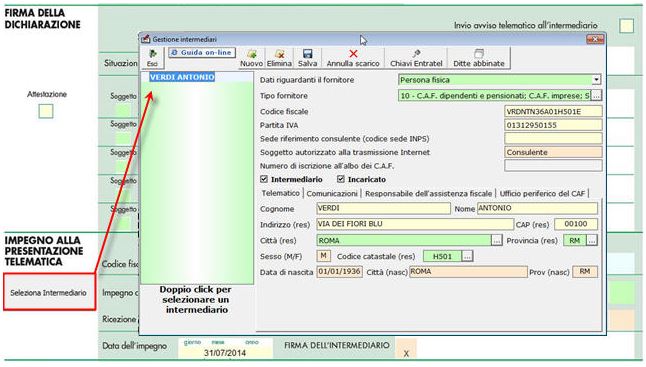The height and width of the screenshot is (367, 646).
Task: Click Sede riferimento consulente field
Action: [x=553, y=138]
